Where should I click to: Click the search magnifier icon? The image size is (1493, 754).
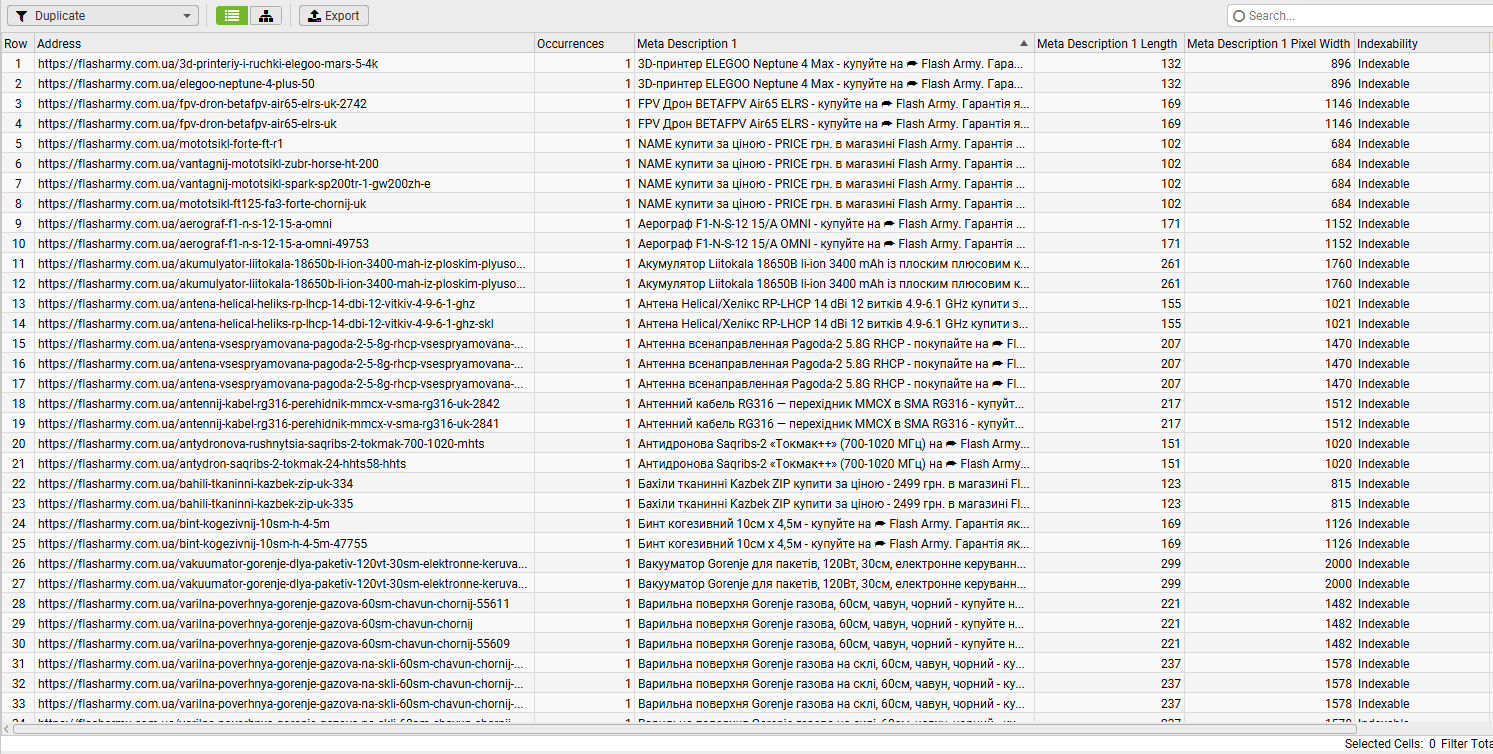pos(1239,16)
